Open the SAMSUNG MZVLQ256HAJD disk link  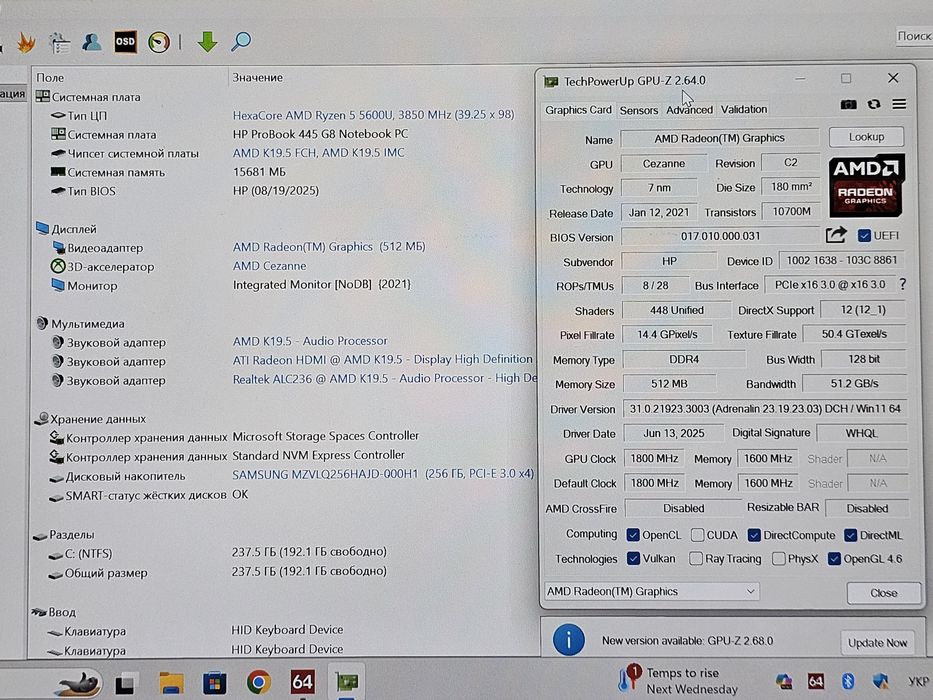383,474
